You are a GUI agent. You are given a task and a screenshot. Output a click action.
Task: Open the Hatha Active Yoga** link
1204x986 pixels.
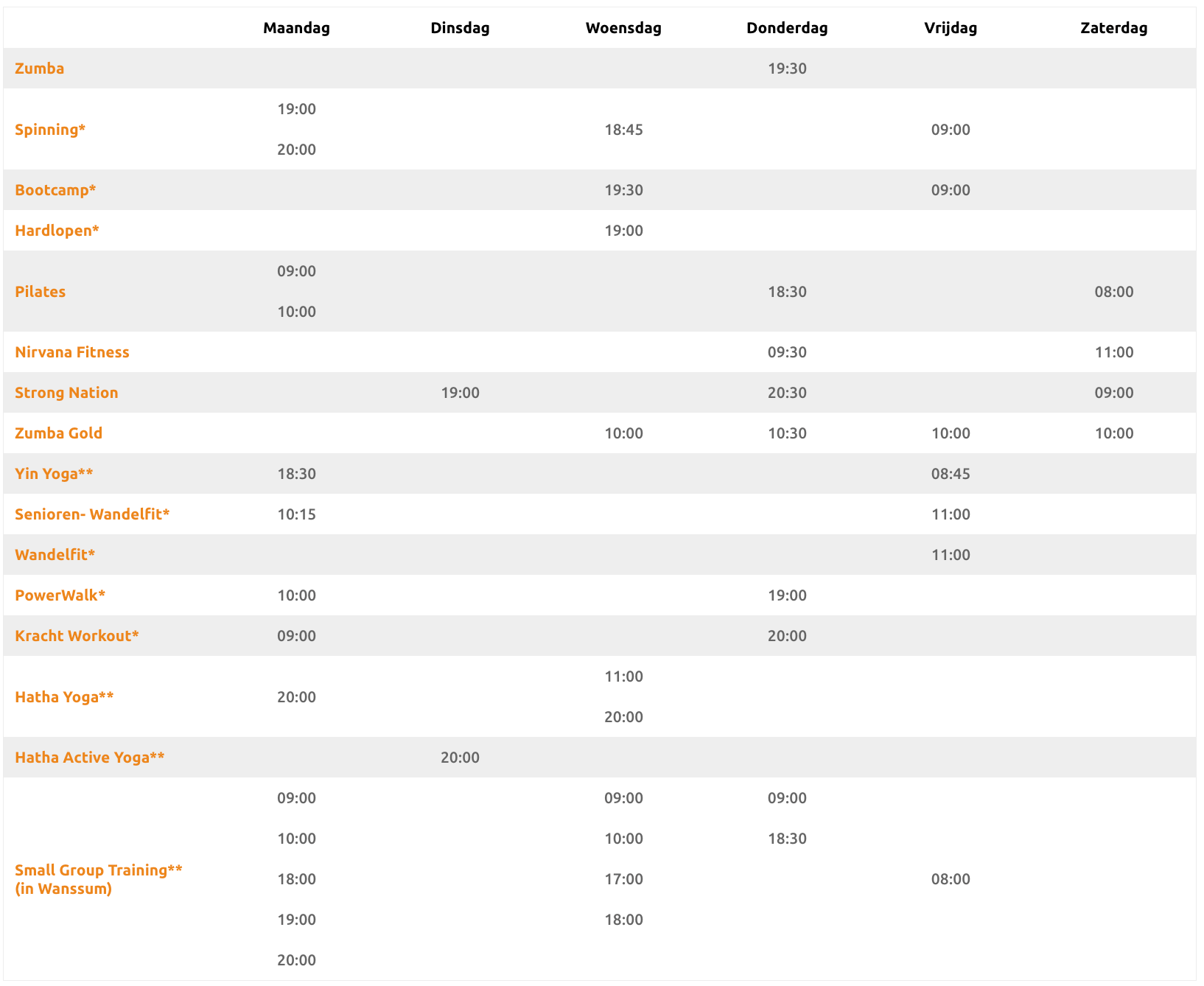pos(90,758)
